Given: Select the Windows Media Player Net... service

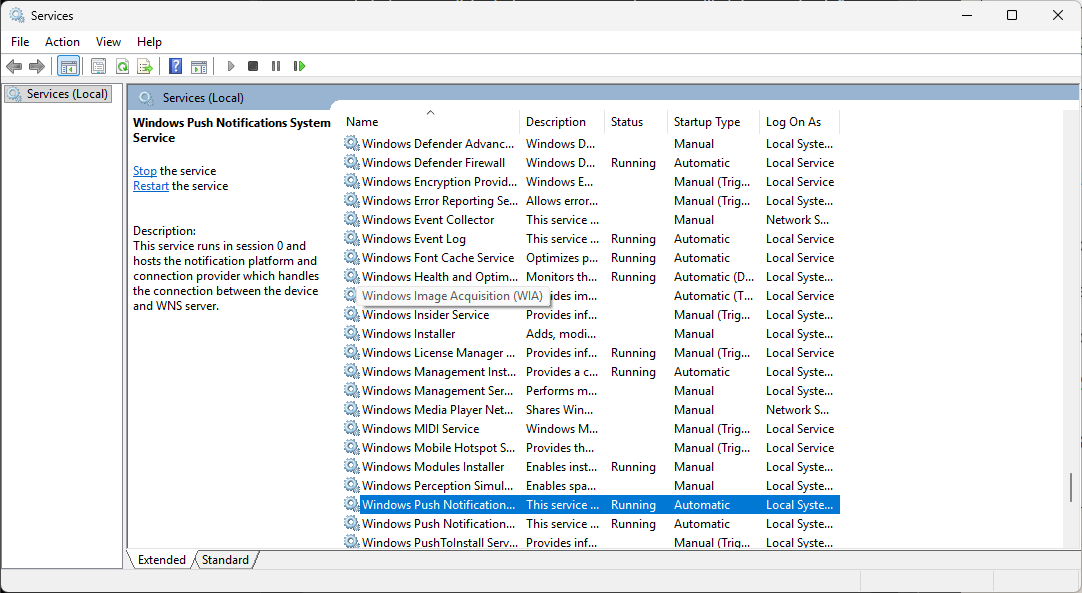Looking at the screenshot, I should tap(591, 409).
